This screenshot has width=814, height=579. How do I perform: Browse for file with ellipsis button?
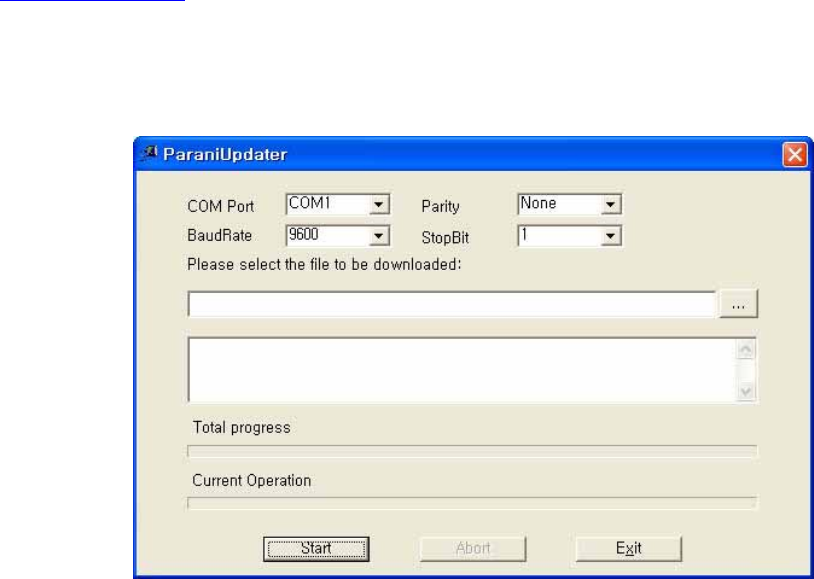pos(739,304)
